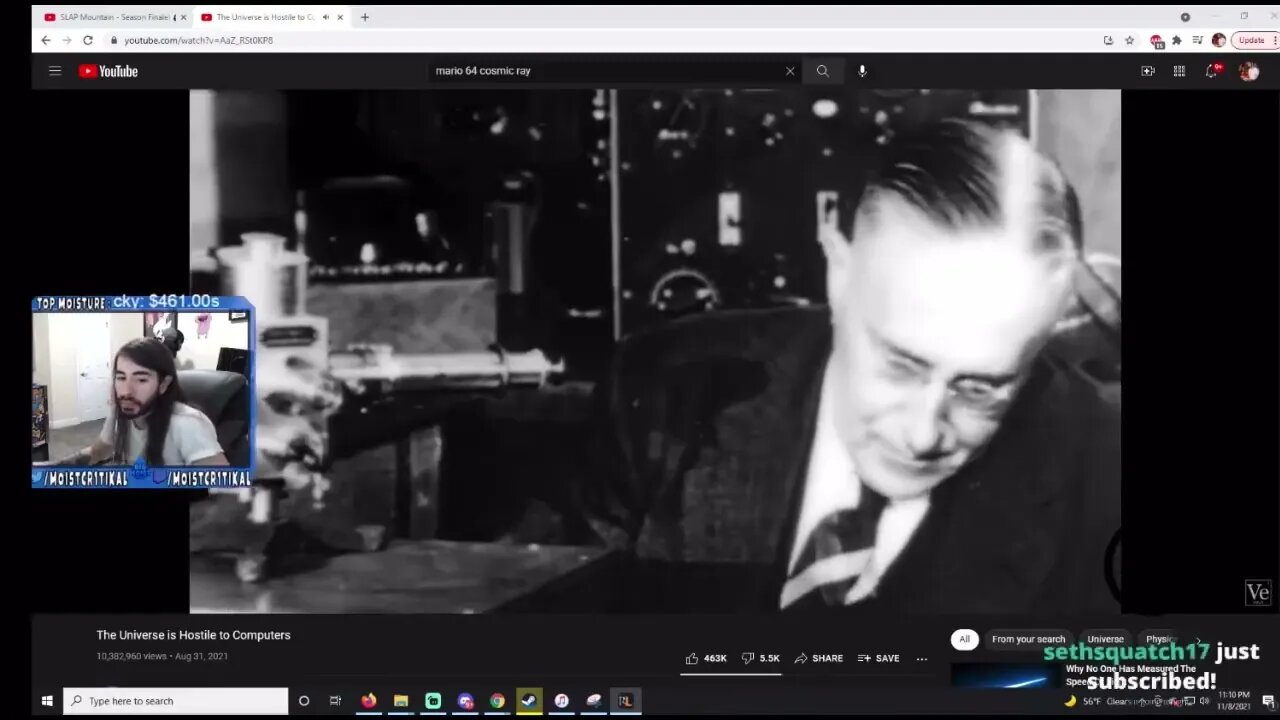Mute The Universe is Hostile tab audio icon

tap(326, 17)
